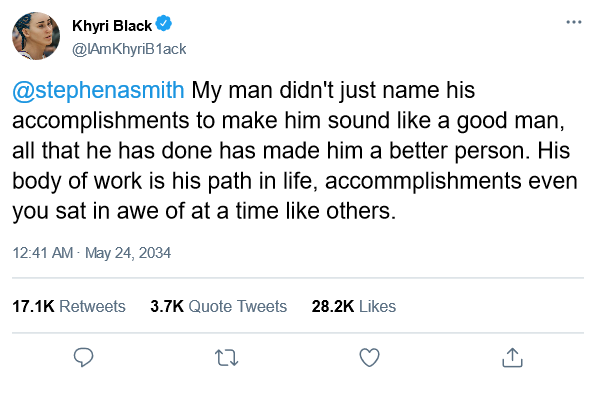This screenshot has height=394, width=596.
Task: Open the @IAmKhyriB1ack handle
Action: [129, 49]
